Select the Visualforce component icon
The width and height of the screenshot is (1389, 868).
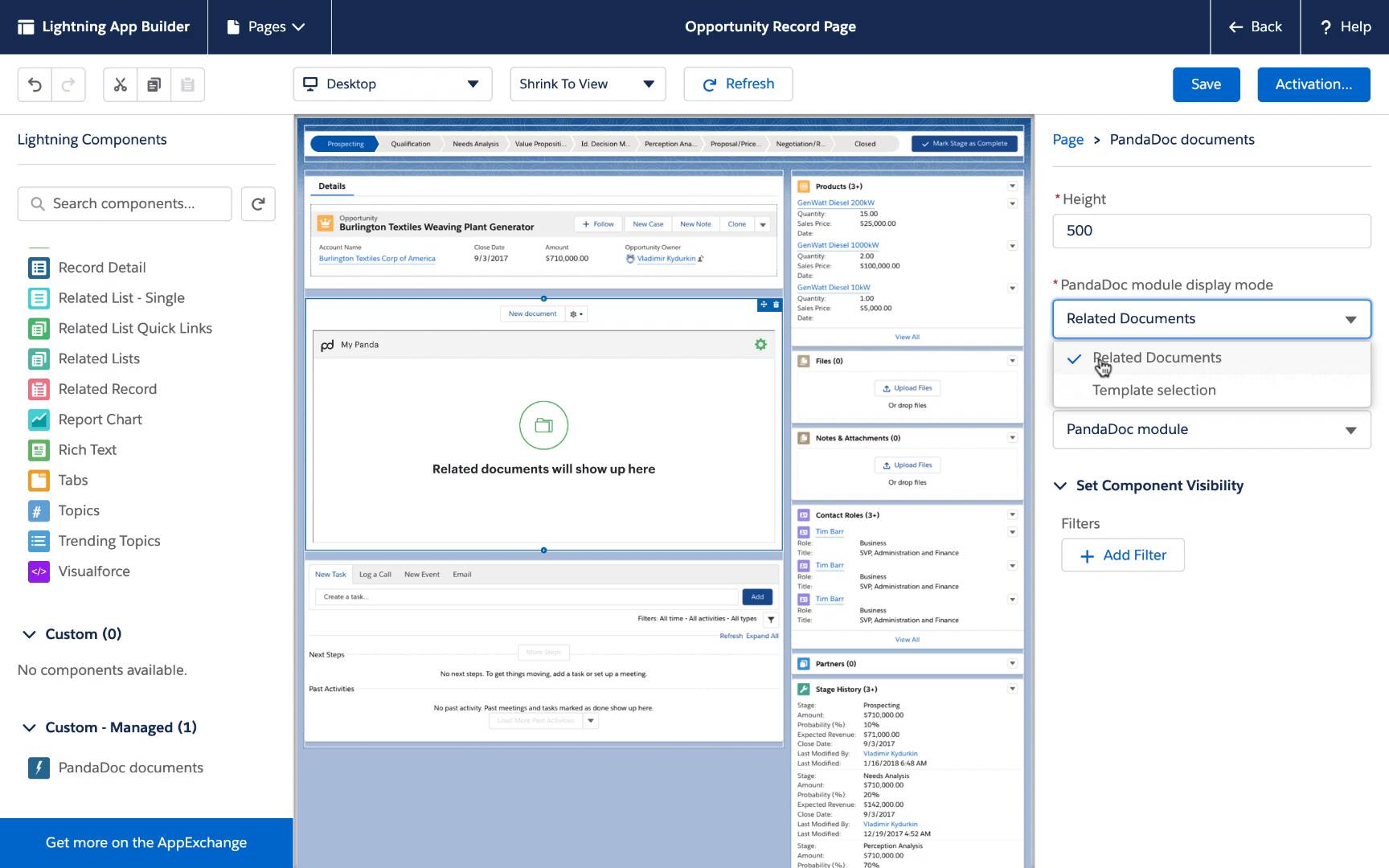coord(39,571)
